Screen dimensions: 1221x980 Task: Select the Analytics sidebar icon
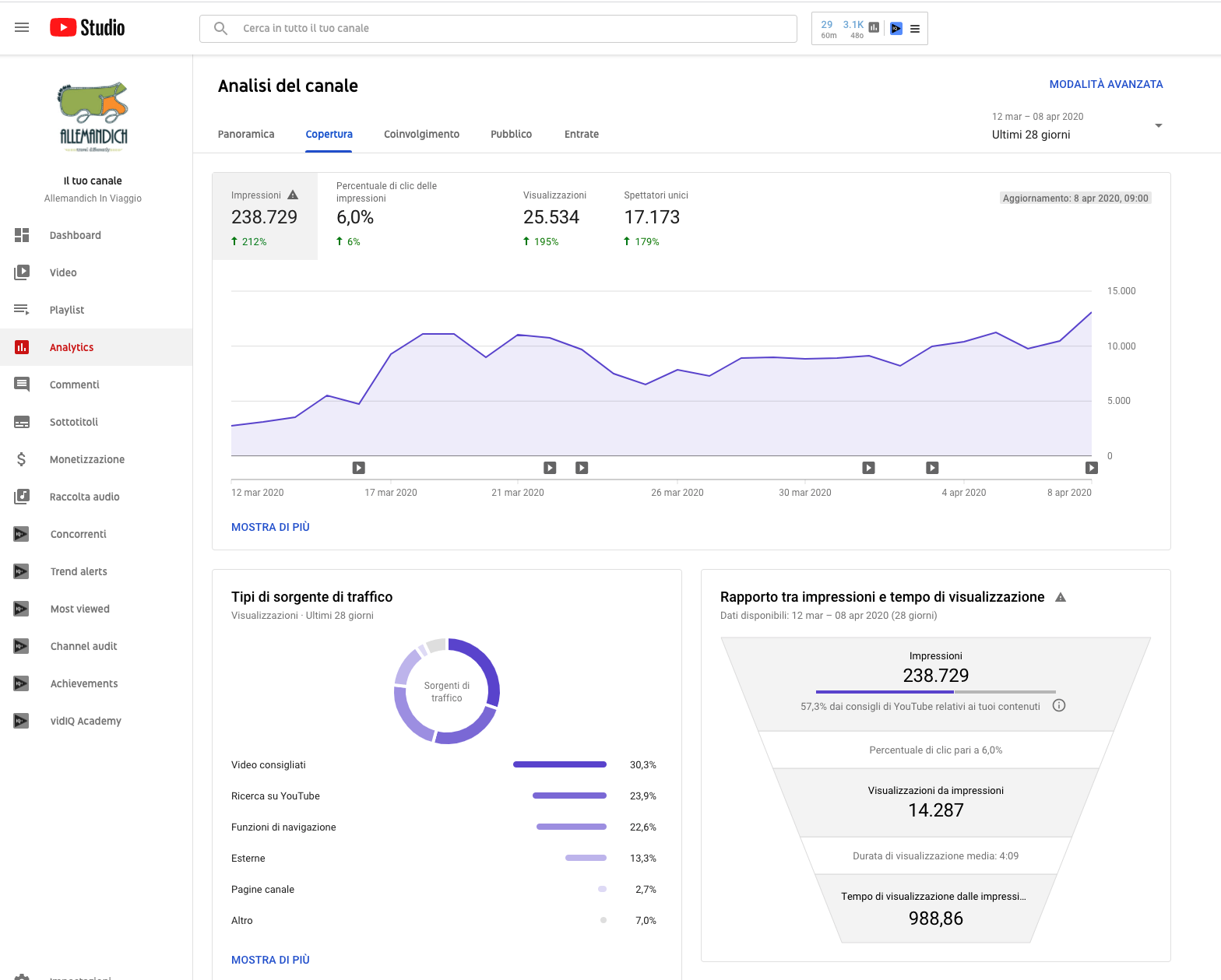point(22,347)
